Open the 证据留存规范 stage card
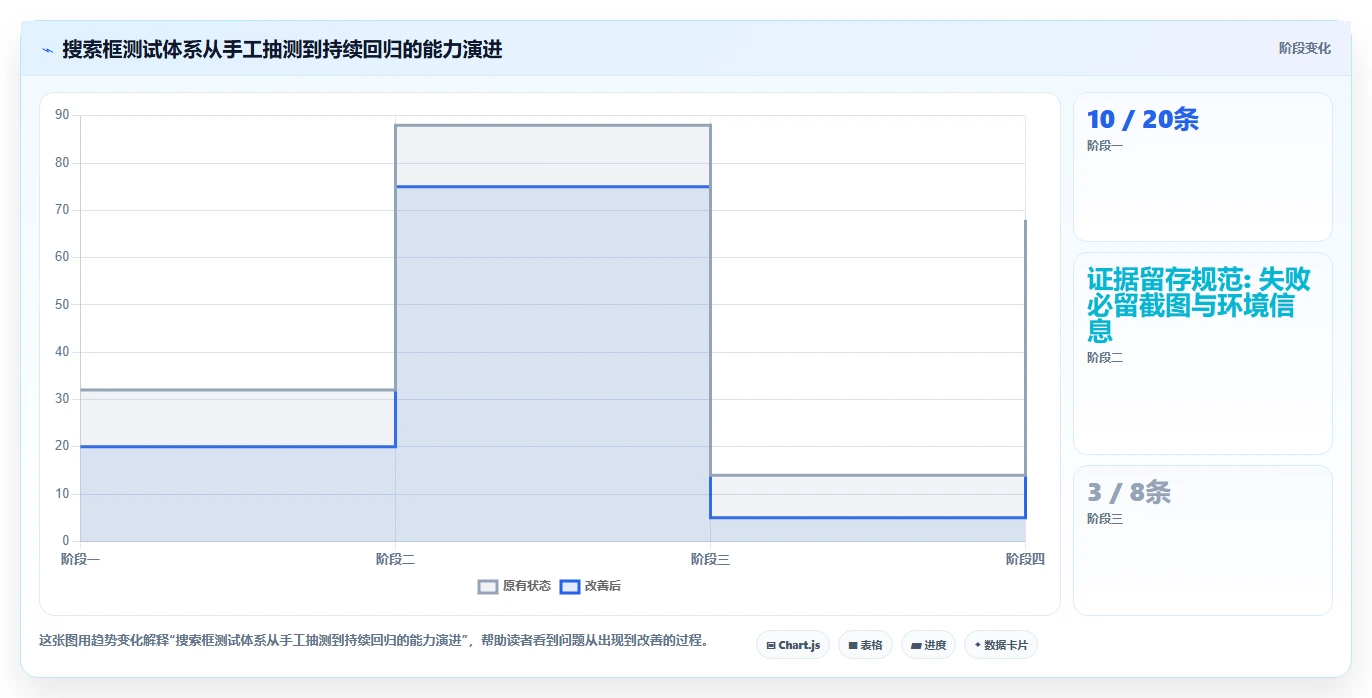This screenshot has height=698, width=1372. (1203, 354)
